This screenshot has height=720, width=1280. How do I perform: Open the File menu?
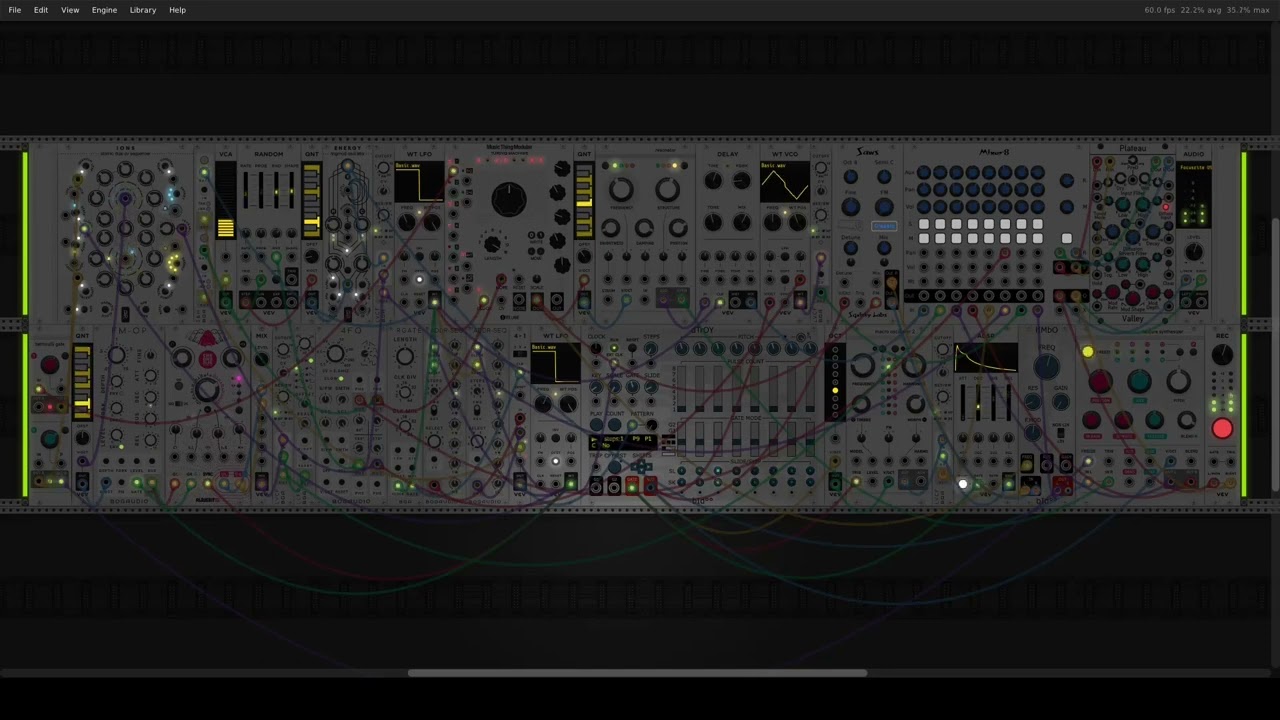tap(14, 10)
